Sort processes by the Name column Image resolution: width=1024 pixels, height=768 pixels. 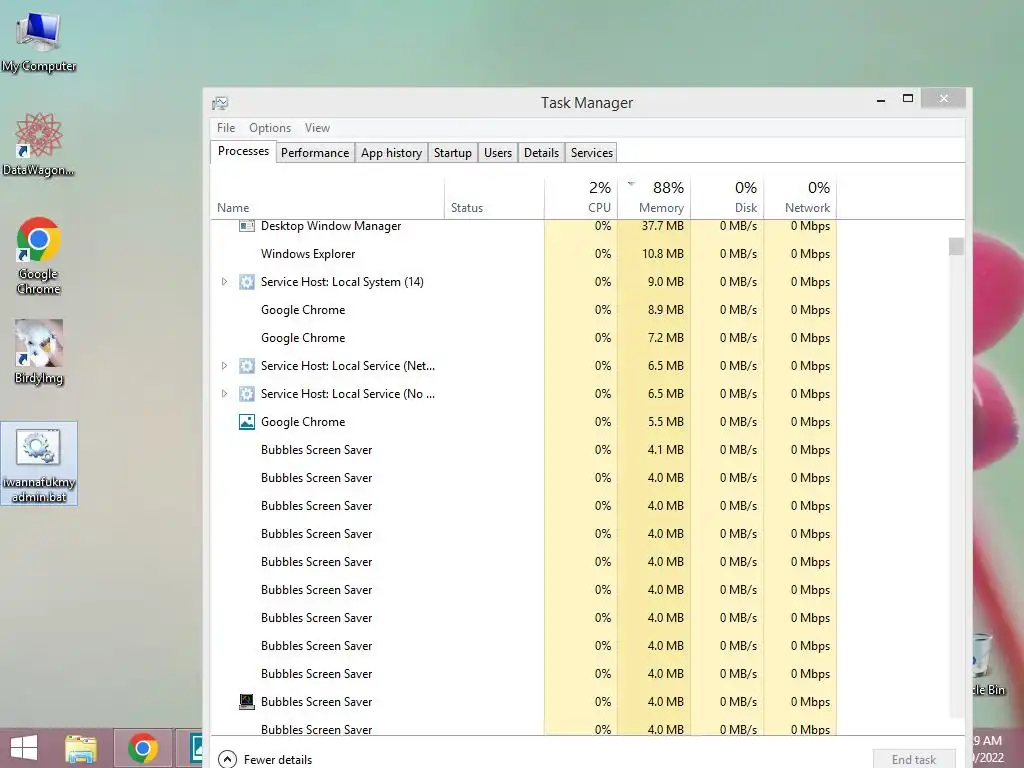click(x=327, y=198)
